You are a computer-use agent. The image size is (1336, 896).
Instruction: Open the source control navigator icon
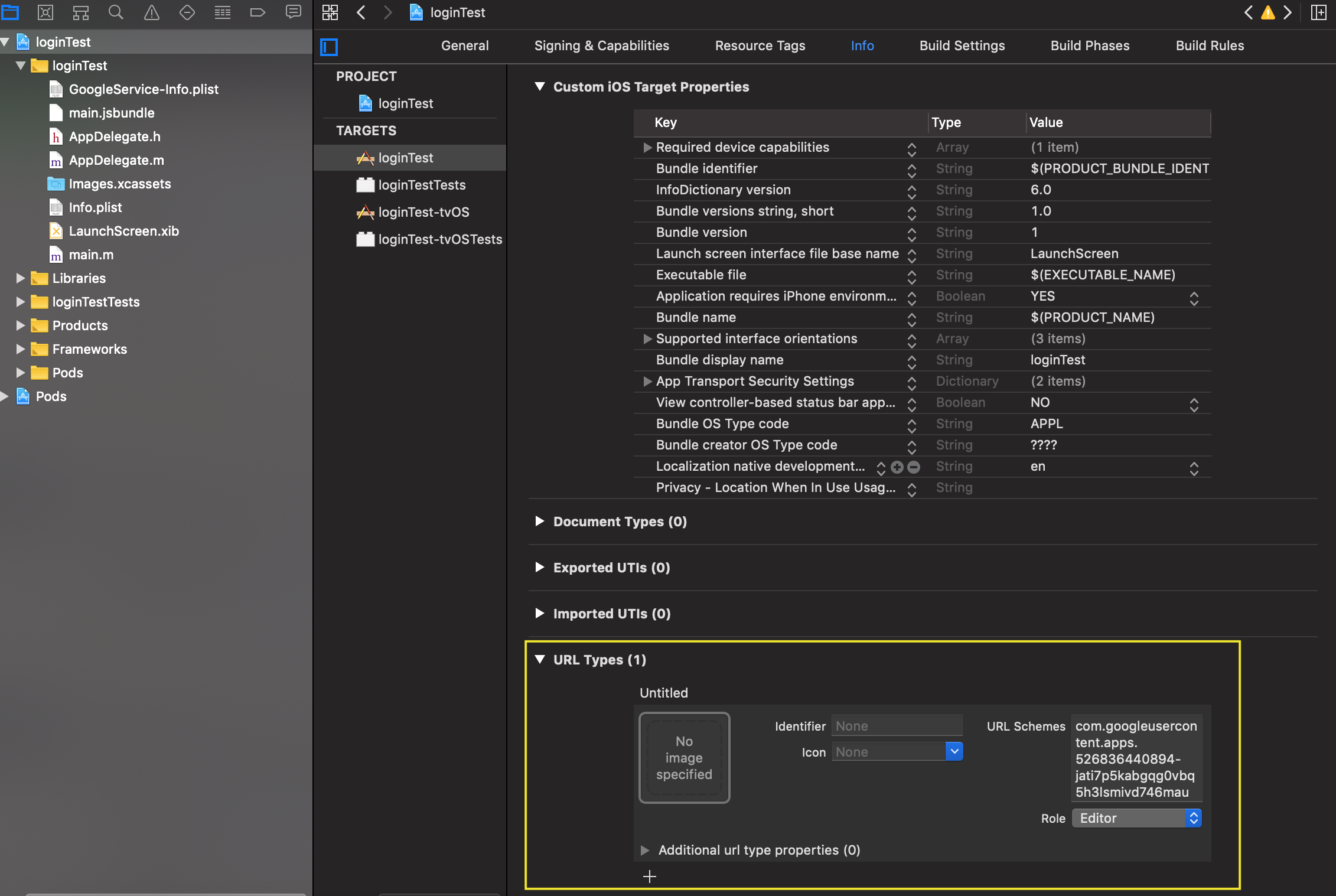pos(45,12)
